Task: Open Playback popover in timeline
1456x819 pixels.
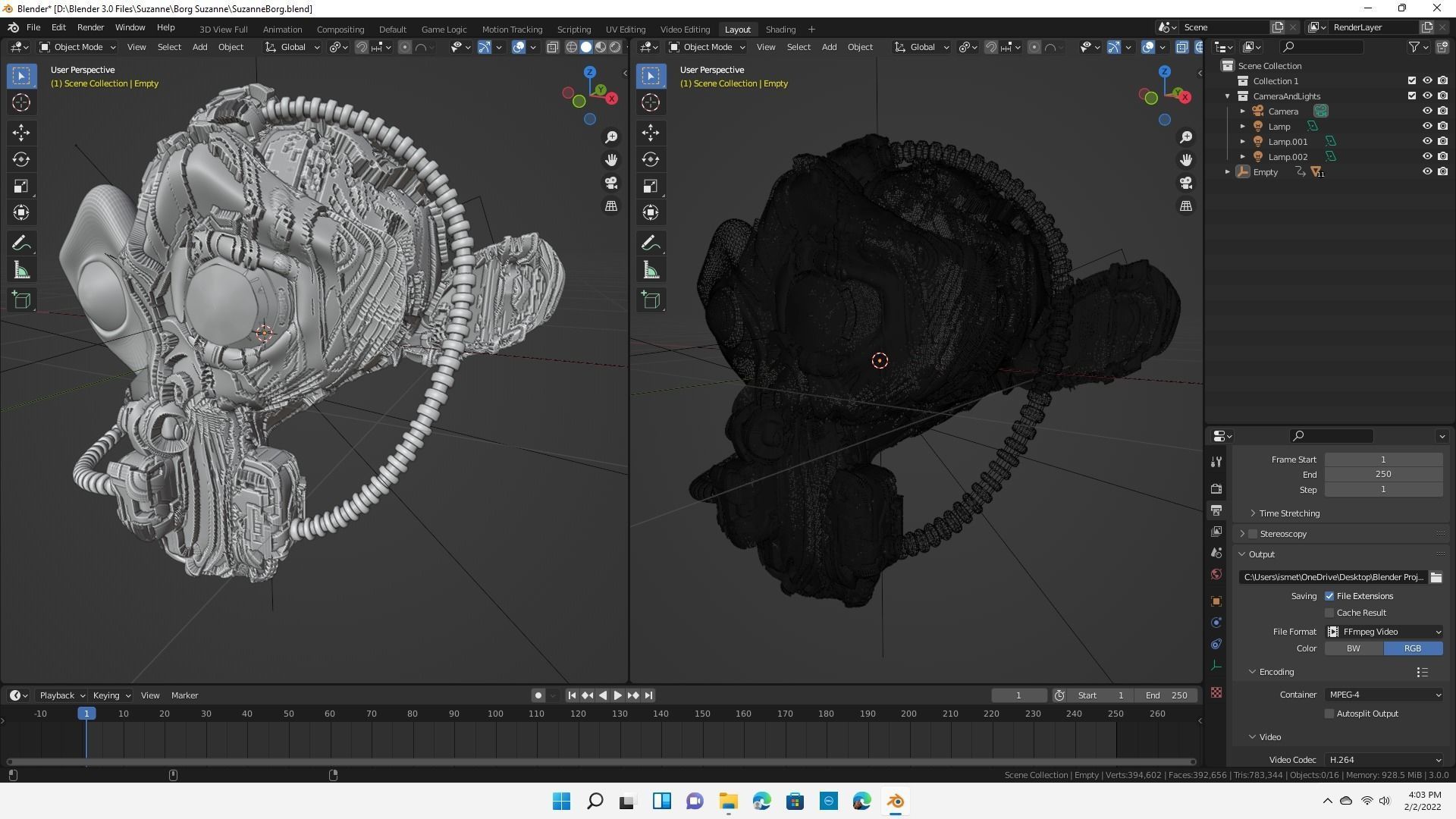Action: pos(61,695)
